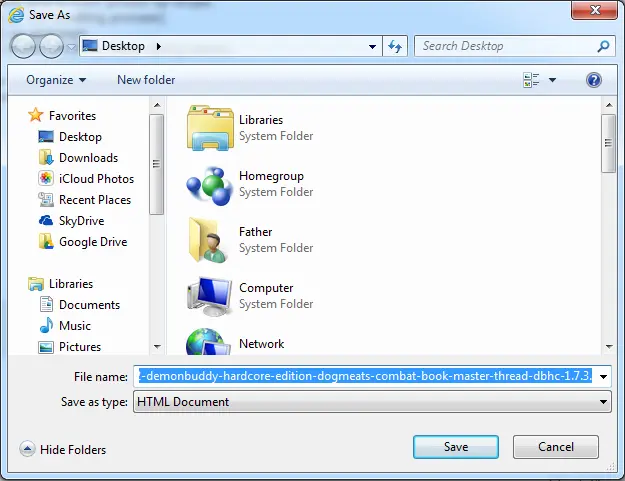Click the Father user folder icon
This screenshot has width=625, height=481.
tap(209, 239)
